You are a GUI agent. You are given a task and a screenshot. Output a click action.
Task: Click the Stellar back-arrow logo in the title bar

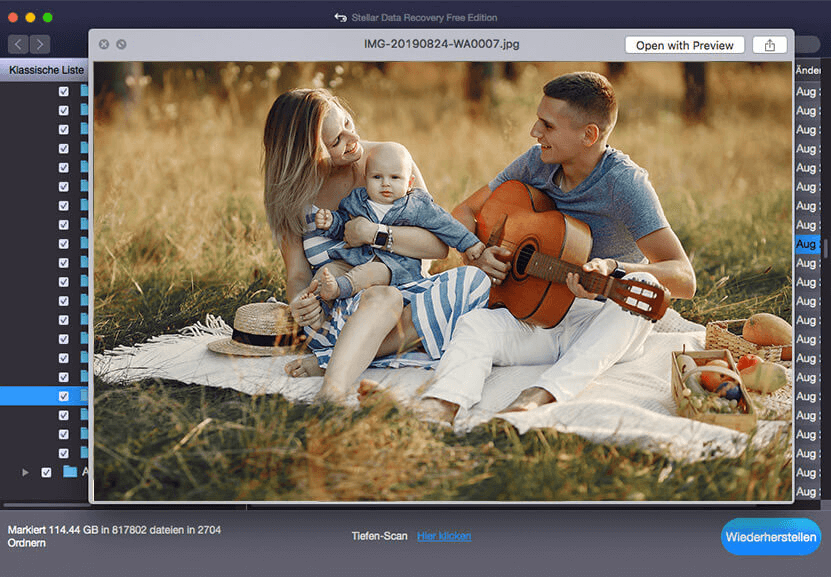click(x=341, y=18)
